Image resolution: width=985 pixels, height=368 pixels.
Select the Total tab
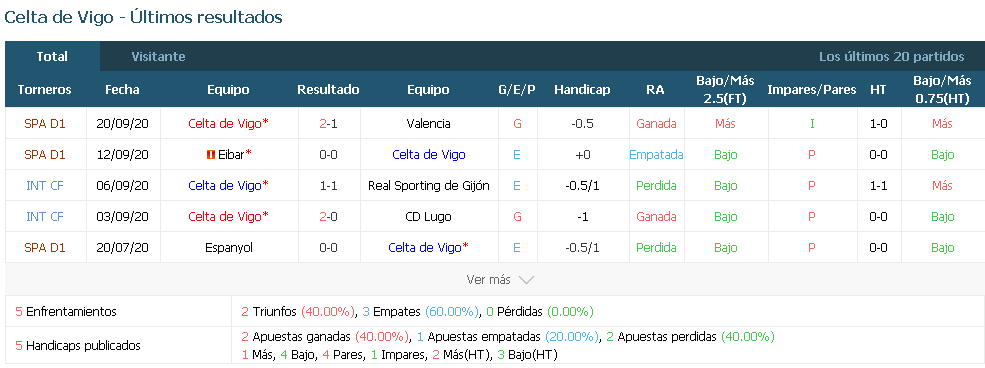pos(52,57)
